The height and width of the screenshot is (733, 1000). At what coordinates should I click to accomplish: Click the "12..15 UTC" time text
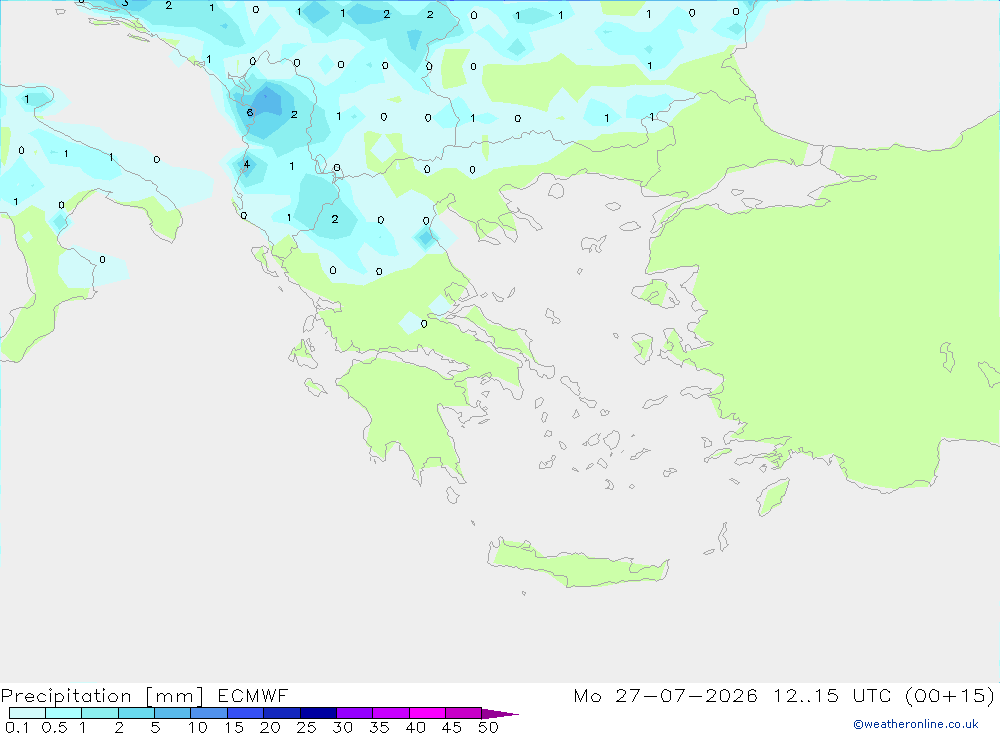[x=832, y=695]
